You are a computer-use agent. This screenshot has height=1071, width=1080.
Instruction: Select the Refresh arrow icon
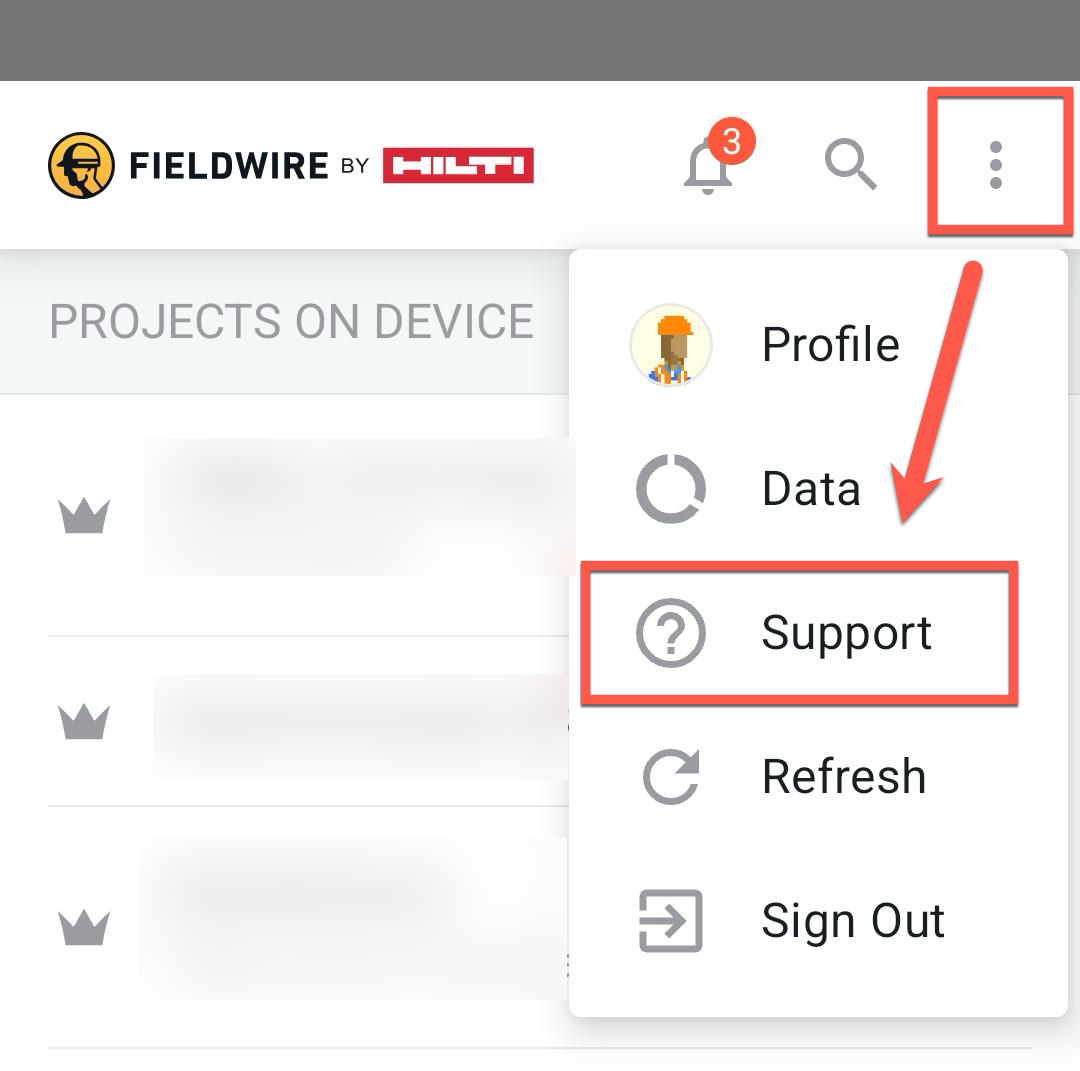(x=671, y=776)
